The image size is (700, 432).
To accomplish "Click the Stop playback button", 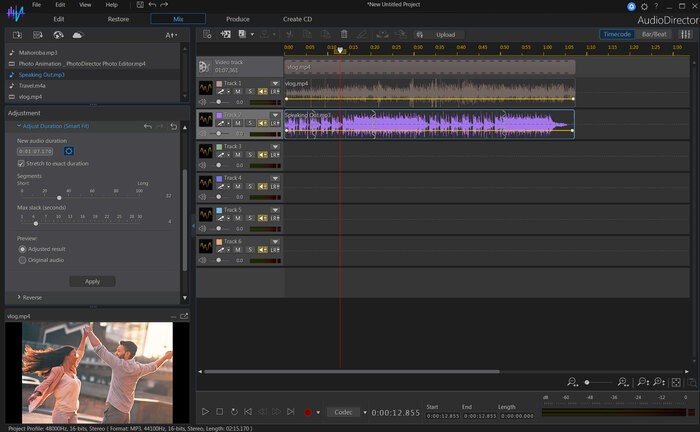I will pos(219,411).
